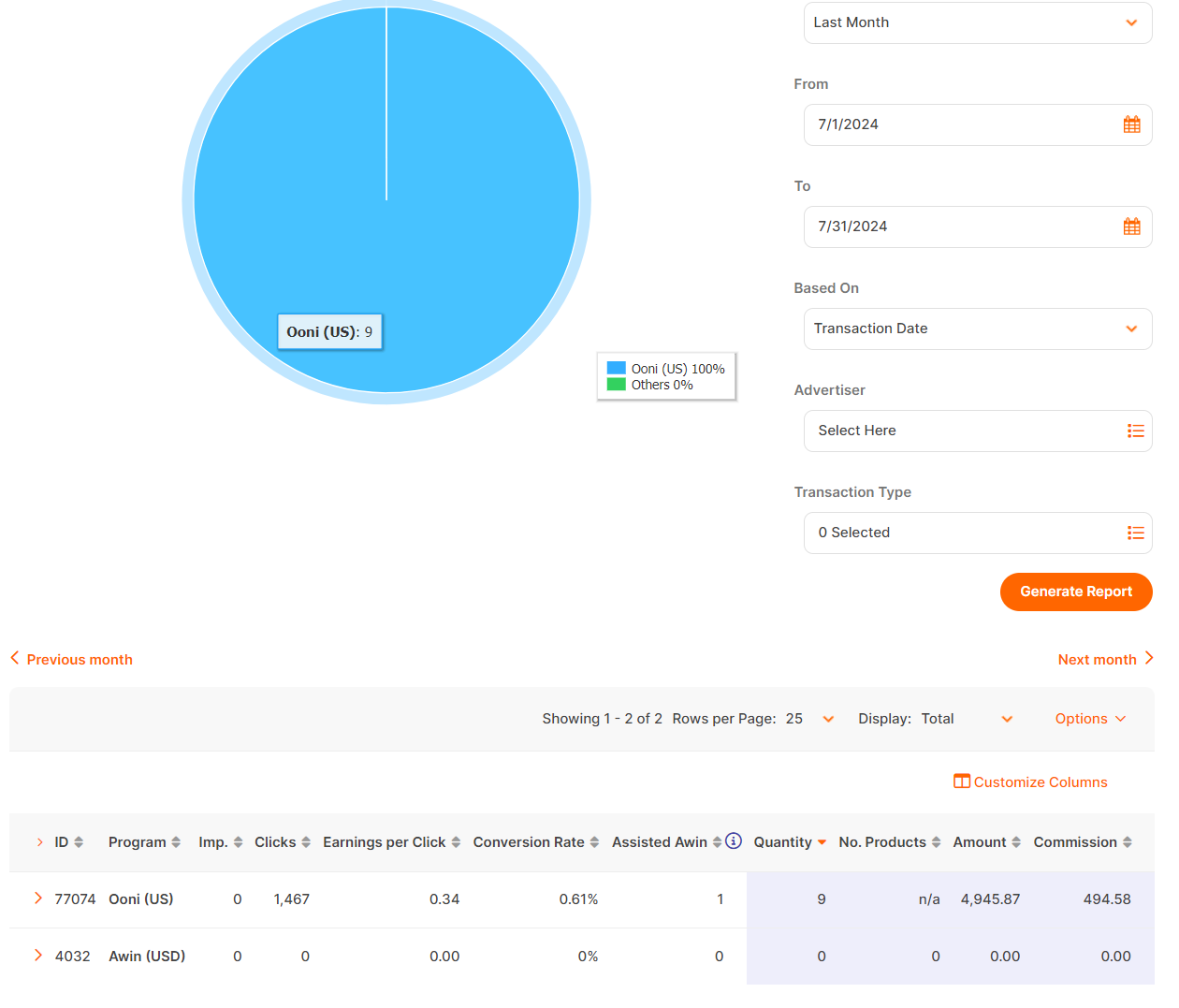Open the To date calendar icon
This screenshot has height=1008, width=1179.
(x=1131, y=226)
